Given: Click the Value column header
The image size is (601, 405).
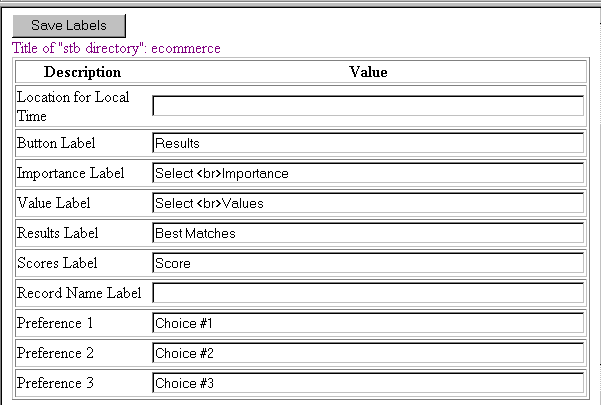Looking at the screenshot, I should [x=368, y=72].
